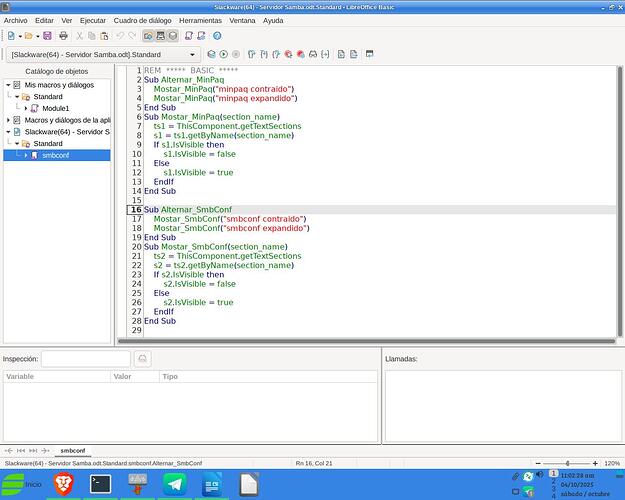Click the Inspección watch input field

point(85,358)
